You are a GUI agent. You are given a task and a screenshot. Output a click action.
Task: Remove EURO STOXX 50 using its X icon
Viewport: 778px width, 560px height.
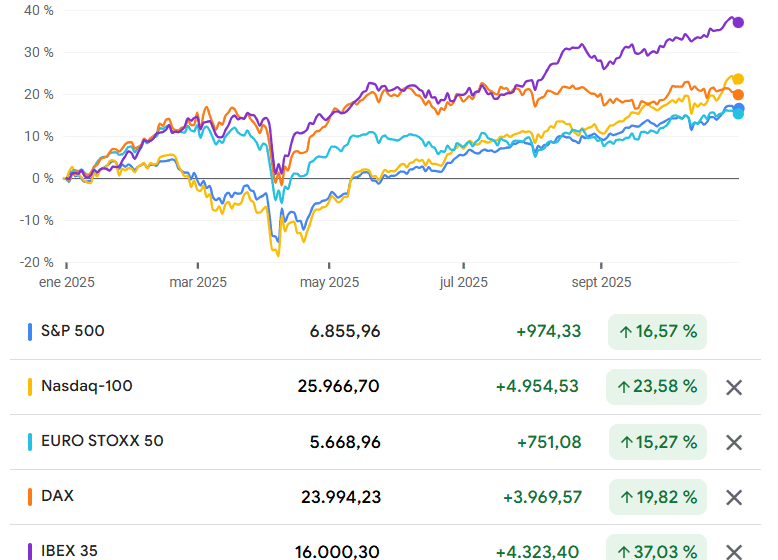(x=734, y=442)
